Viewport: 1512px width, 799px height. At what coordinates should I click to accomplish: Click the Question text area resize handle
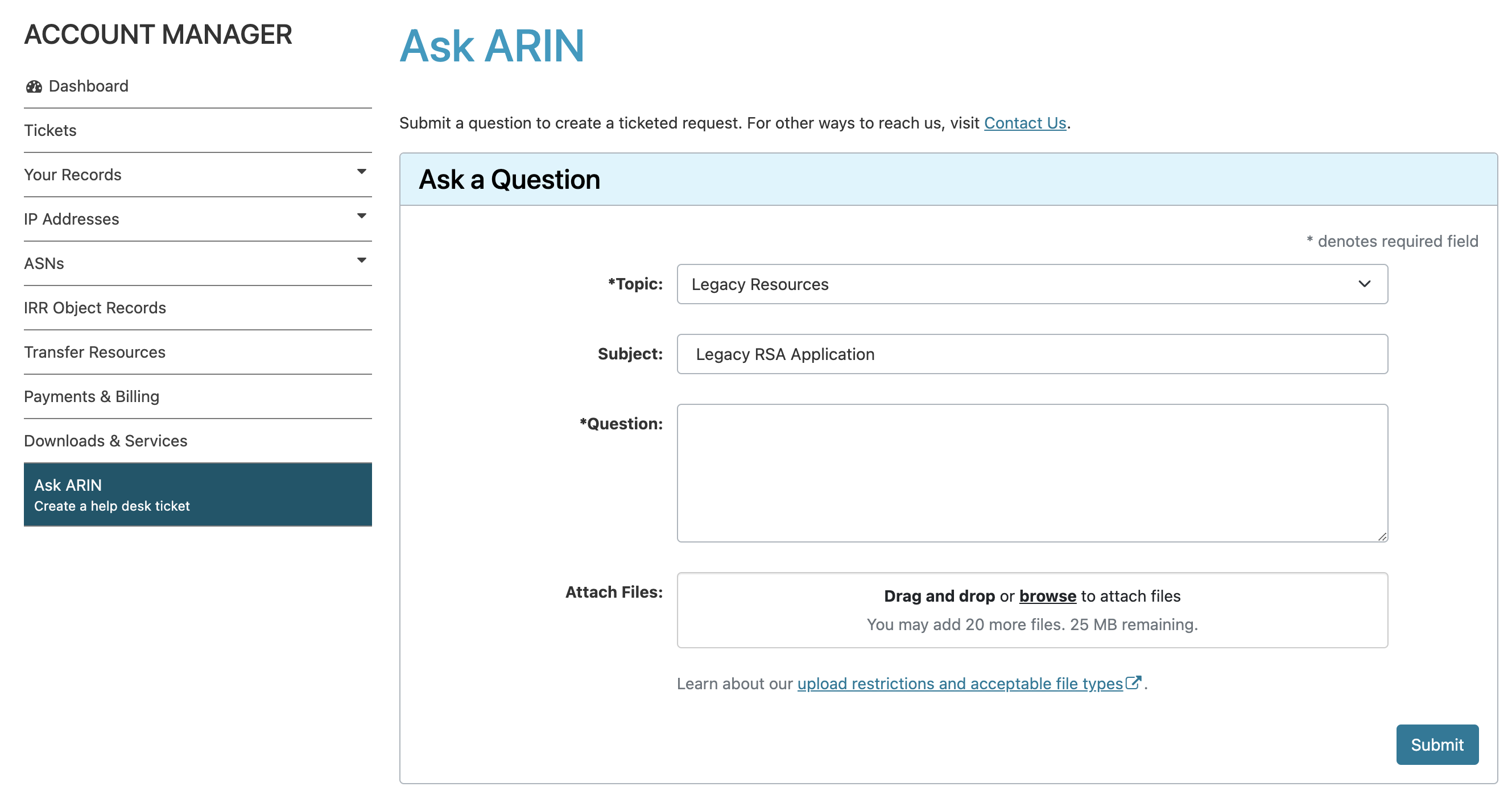pyautogui.click(x=1382, y=536)
